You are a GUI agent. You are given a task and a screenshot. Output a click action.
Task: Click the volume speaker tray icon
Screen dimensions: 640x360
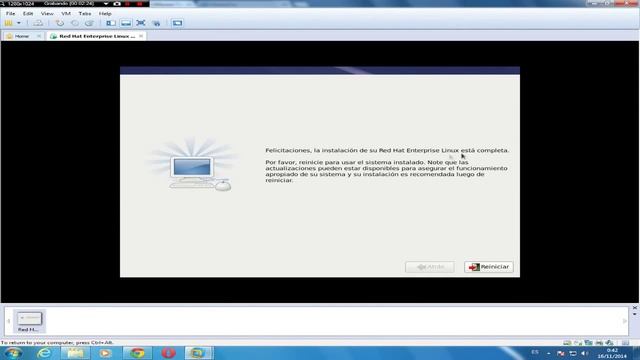(584, 353)
